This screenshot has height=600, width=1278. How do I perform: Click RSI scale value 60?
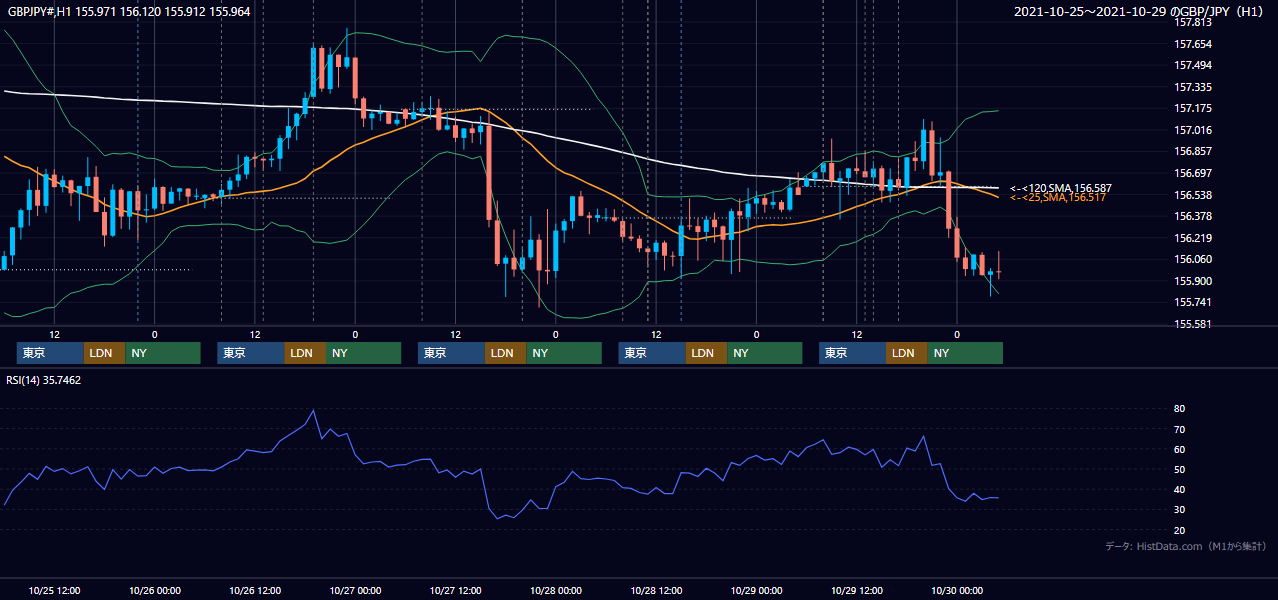point(1180,449)
